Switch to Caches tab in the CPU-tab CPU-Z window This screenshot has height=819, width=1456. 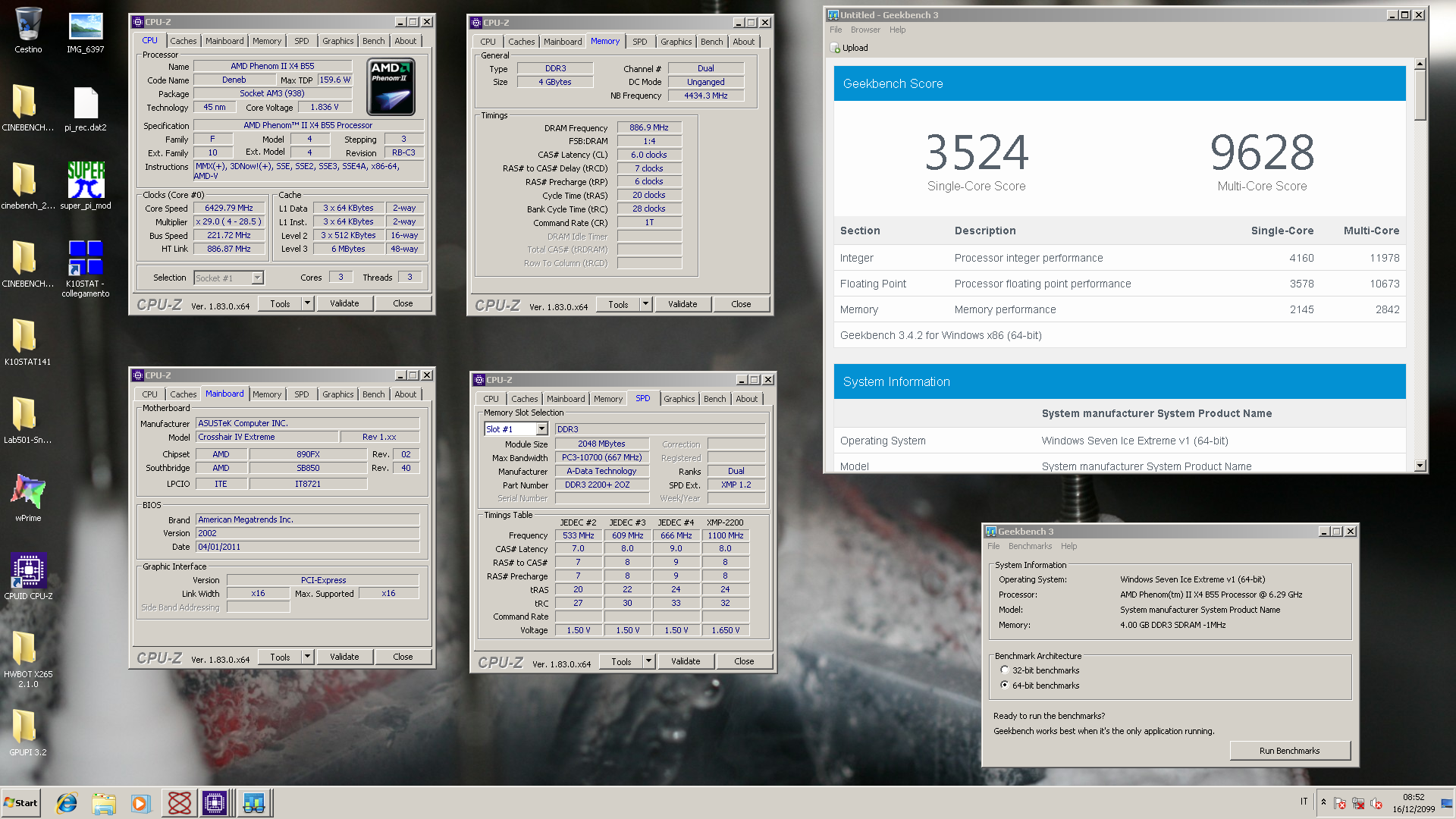tap(183, 41)
